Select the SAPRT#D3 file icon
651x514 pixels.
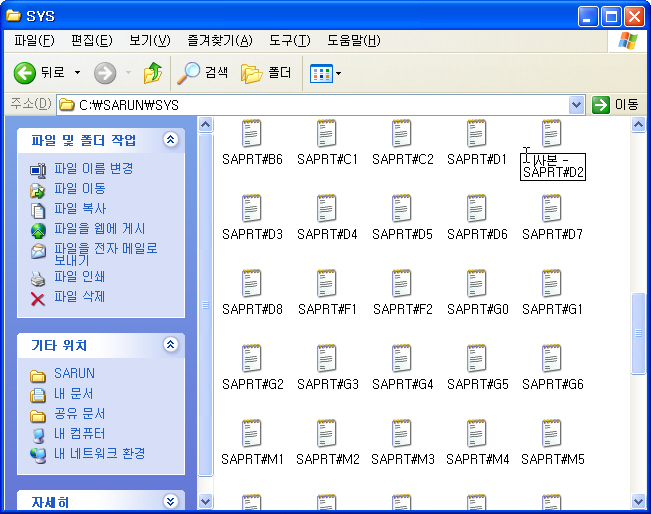[x=252, y=208]
